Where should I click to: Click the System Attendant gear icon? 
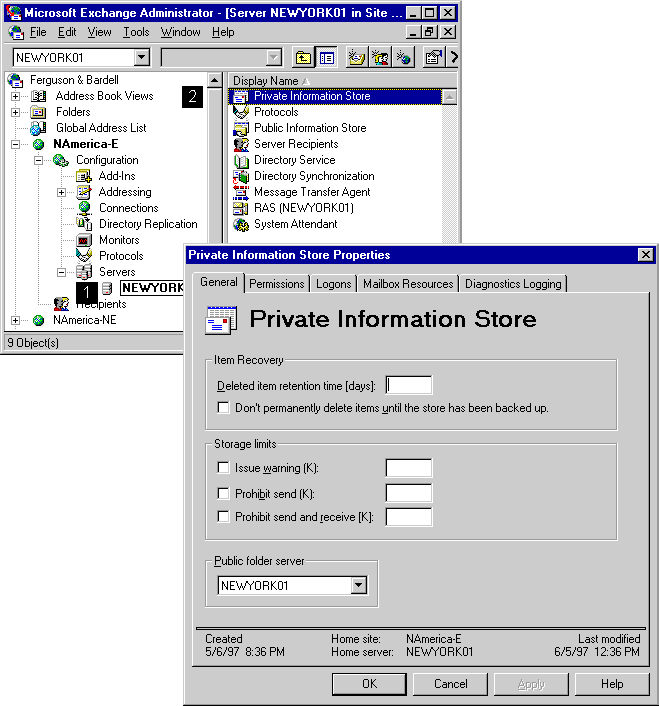(241, 224)
